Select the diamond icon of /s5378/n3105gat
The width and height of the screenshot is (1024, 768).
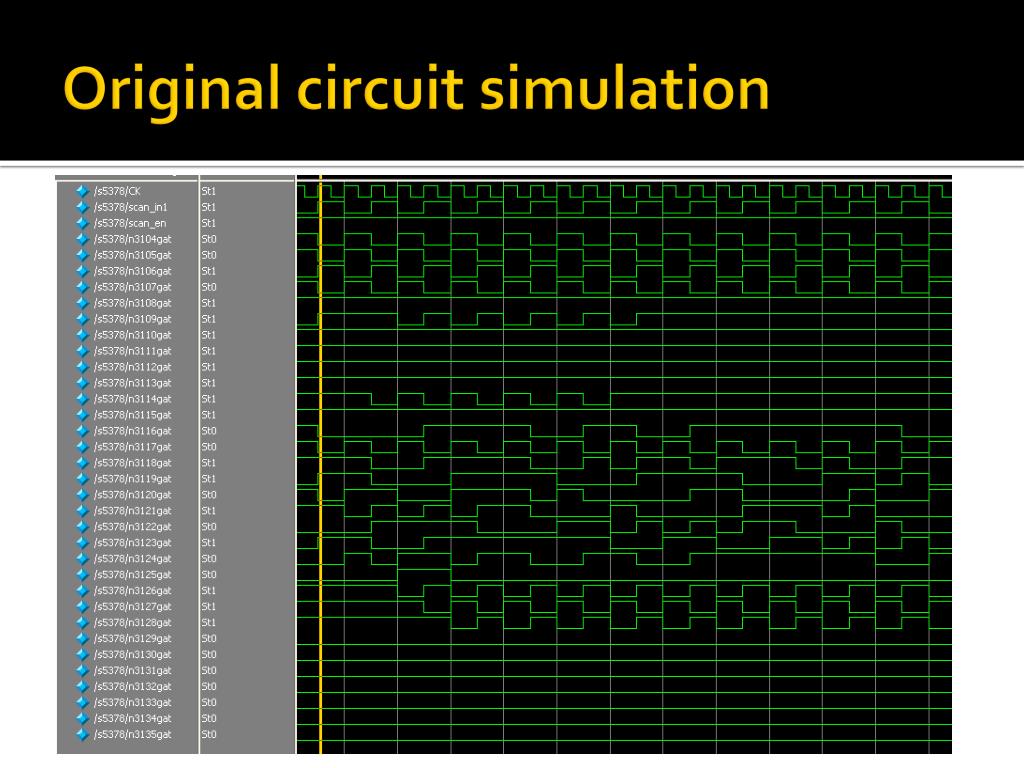click(82, 255)
